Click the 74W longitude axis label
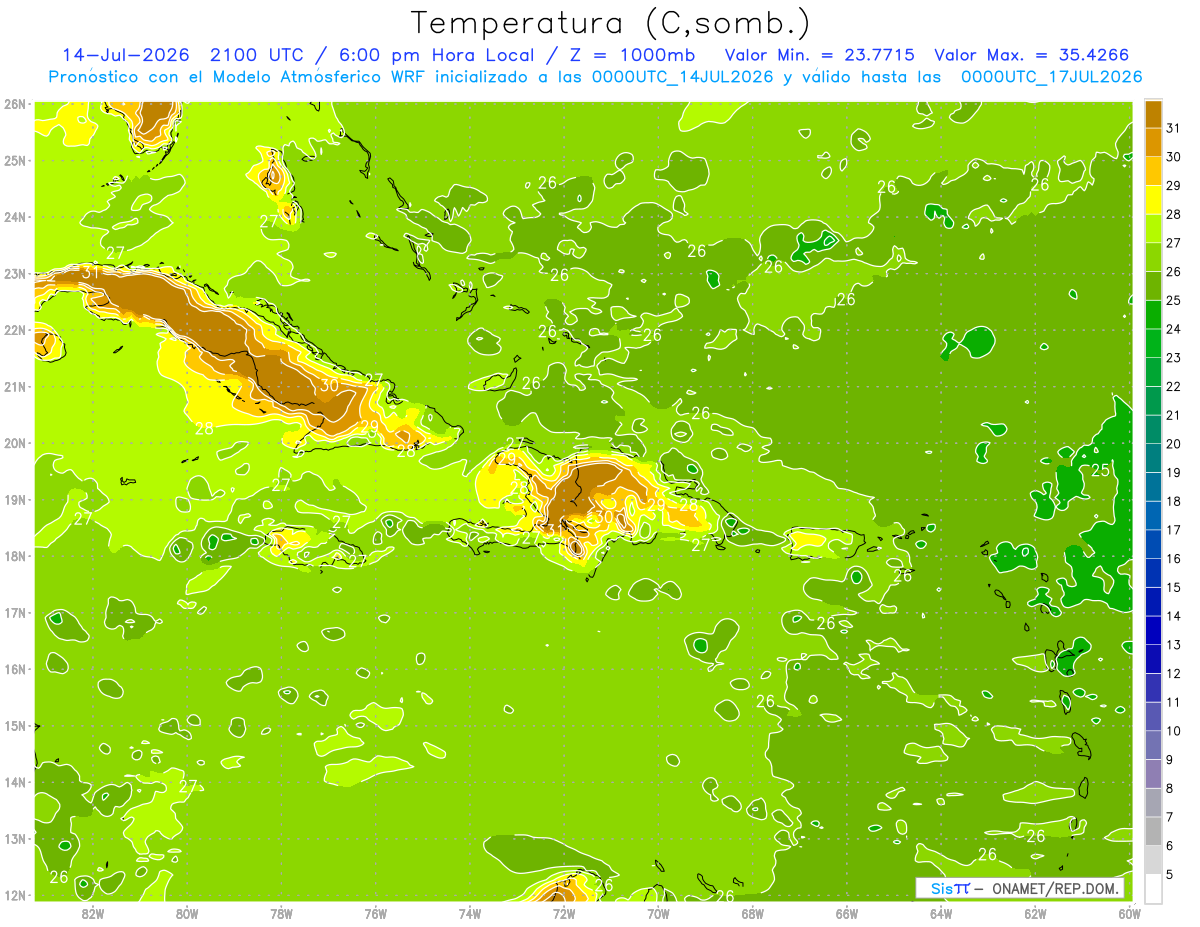The height and width of the screenshot is (927, 1200). tap(470, 913)
